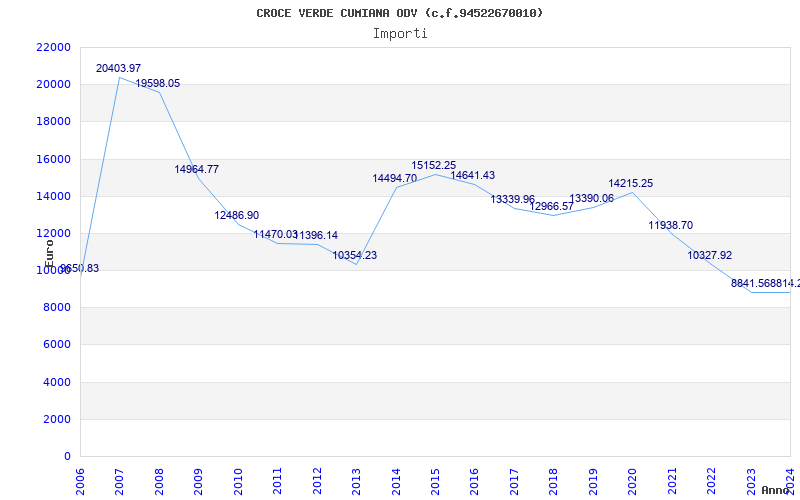Click the 11938.70 value label
This screenshot has height=500, width=800.
[x=671, y=226]
